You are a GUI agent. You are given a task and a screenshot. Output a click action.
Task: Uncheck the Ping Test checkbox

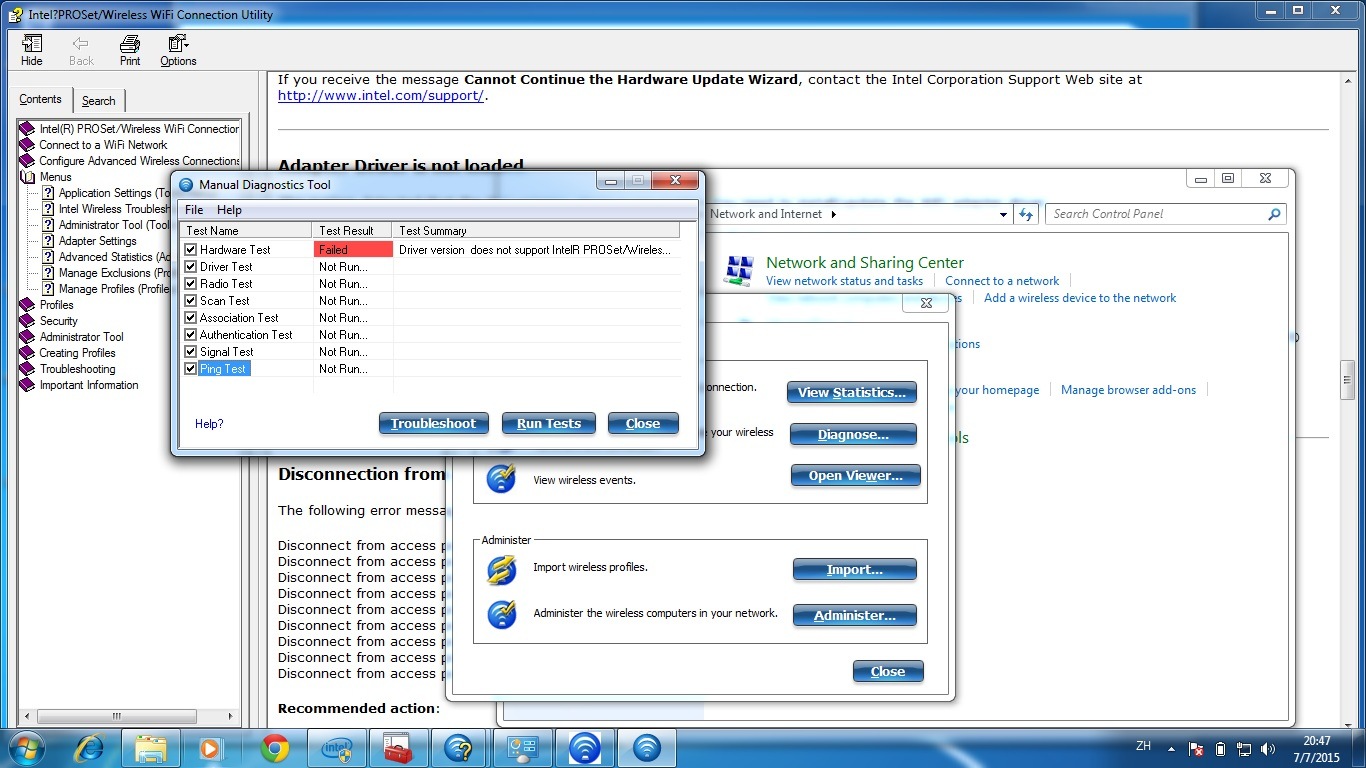pos(191,369)
